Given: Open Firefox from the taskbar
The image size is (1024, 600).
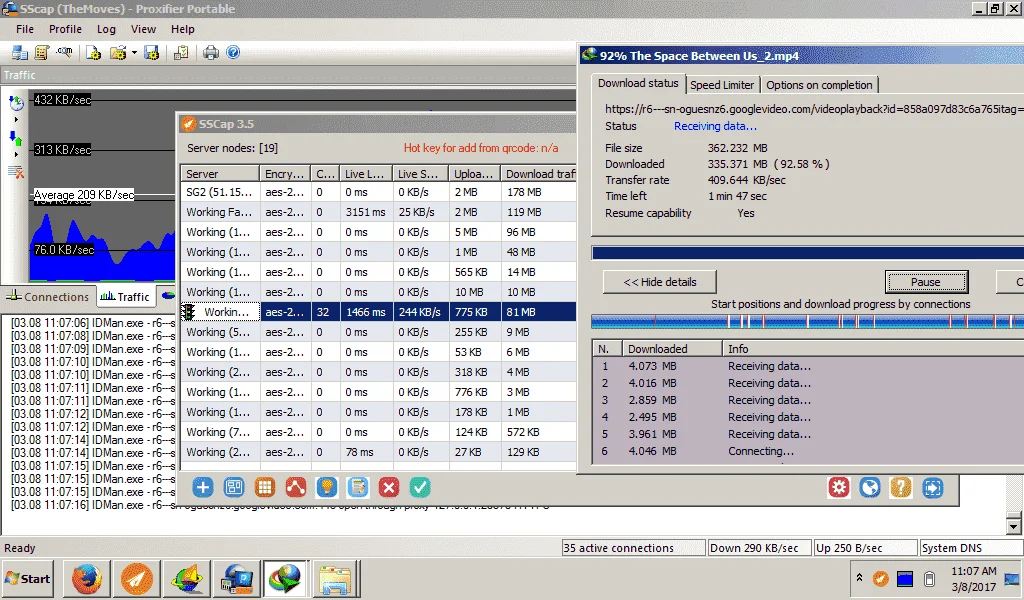Looking at the screenshot, I should pyautogui.click(x=87, y=579).
